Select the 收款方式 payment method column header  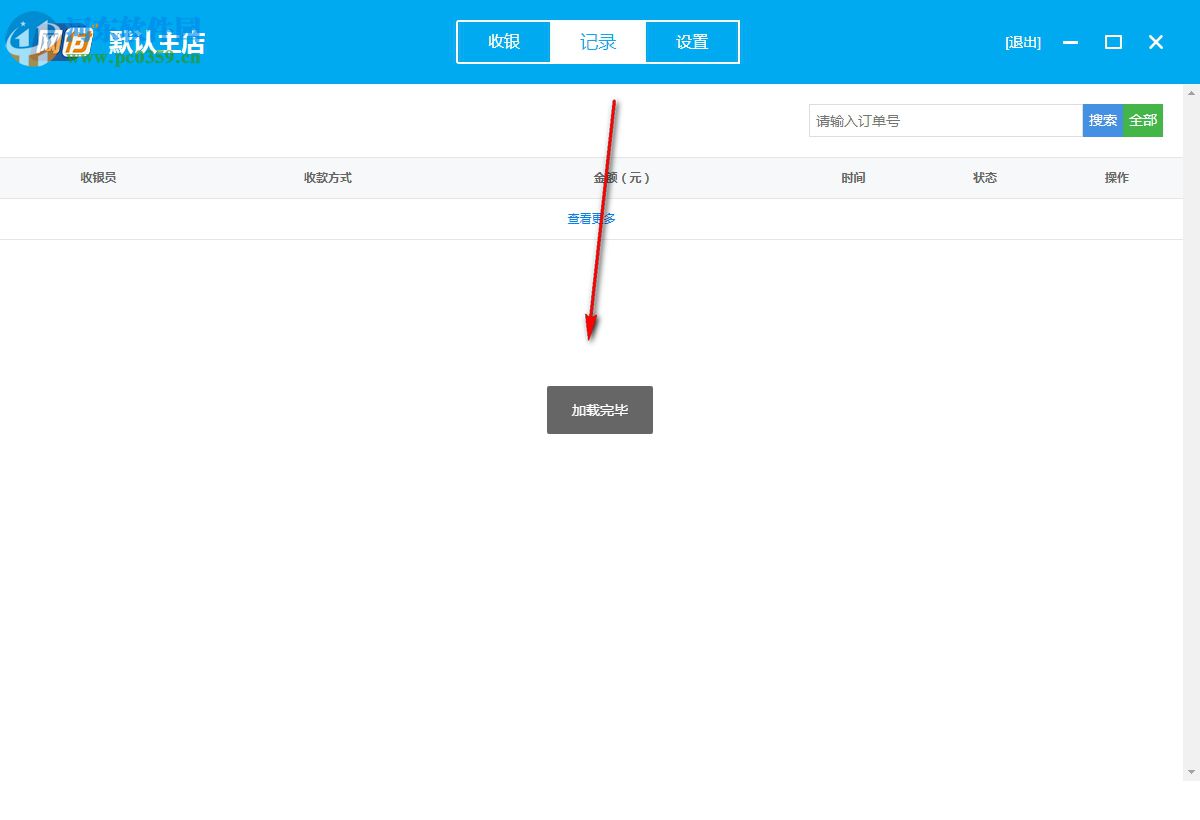327,177
